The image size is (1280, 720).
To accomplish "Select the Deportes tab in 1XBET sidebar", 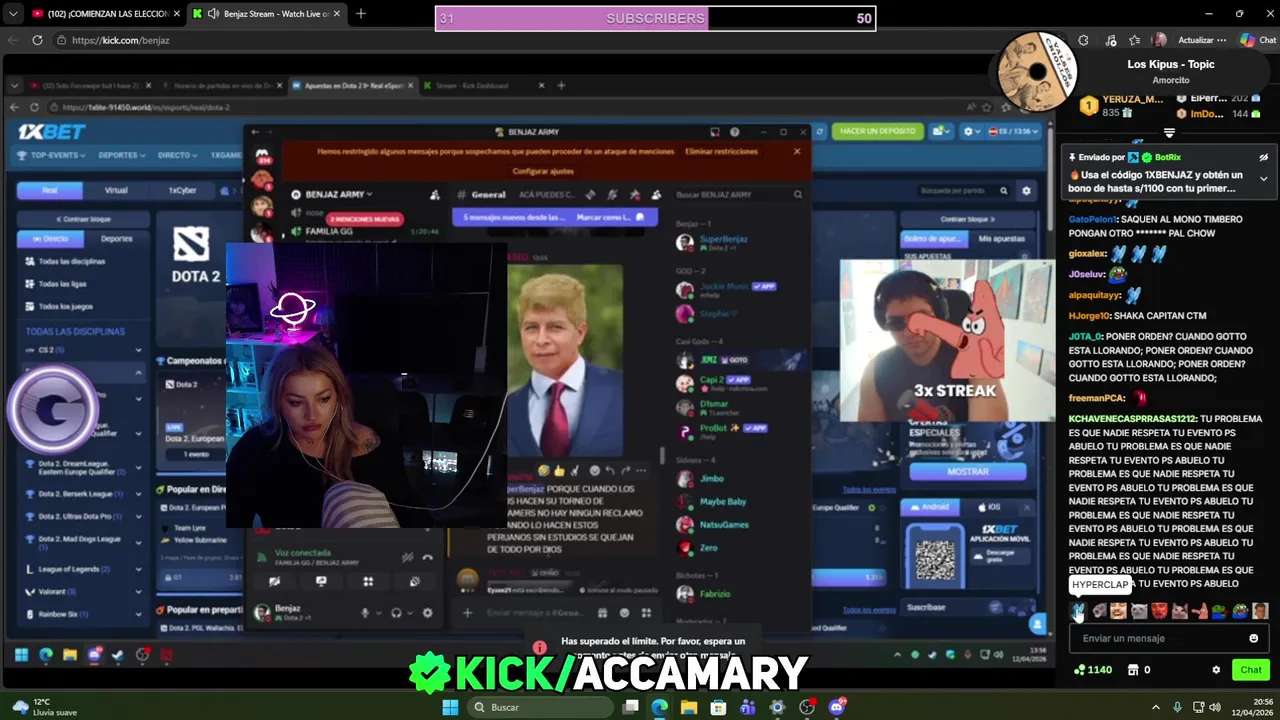I will pos(116,239).
